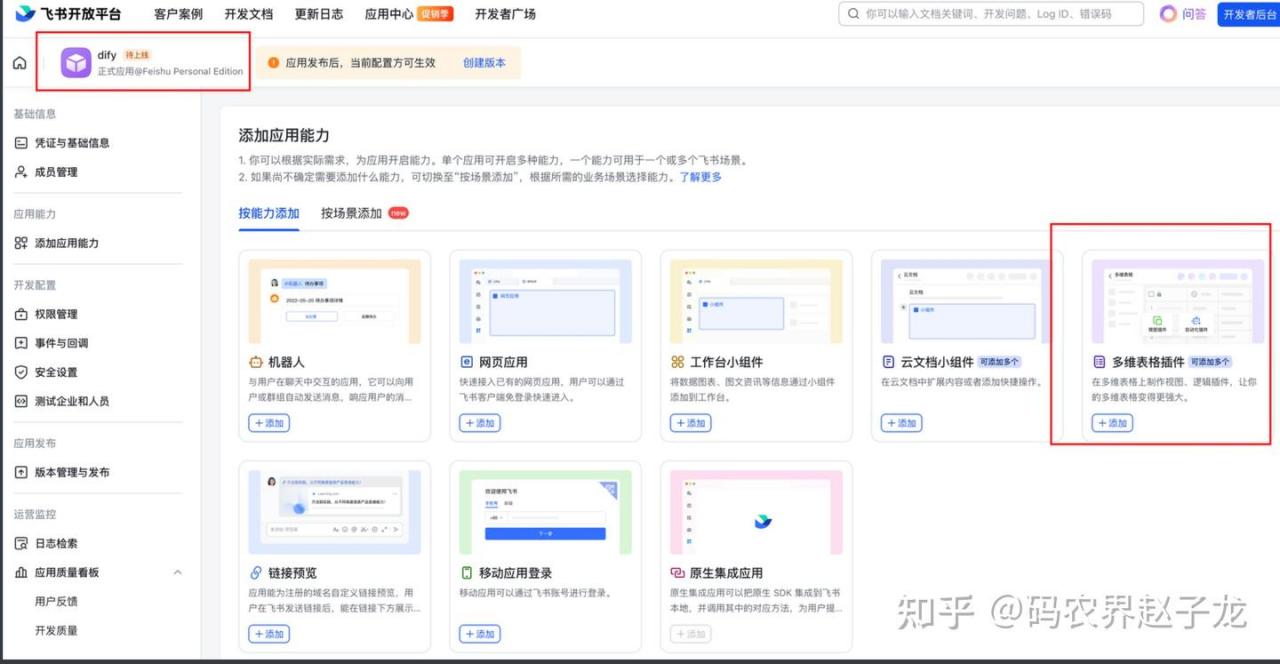Click the 网页应用 card preview thumbnail
This screenshot has width=1280, height=664.
coord(546,301)
